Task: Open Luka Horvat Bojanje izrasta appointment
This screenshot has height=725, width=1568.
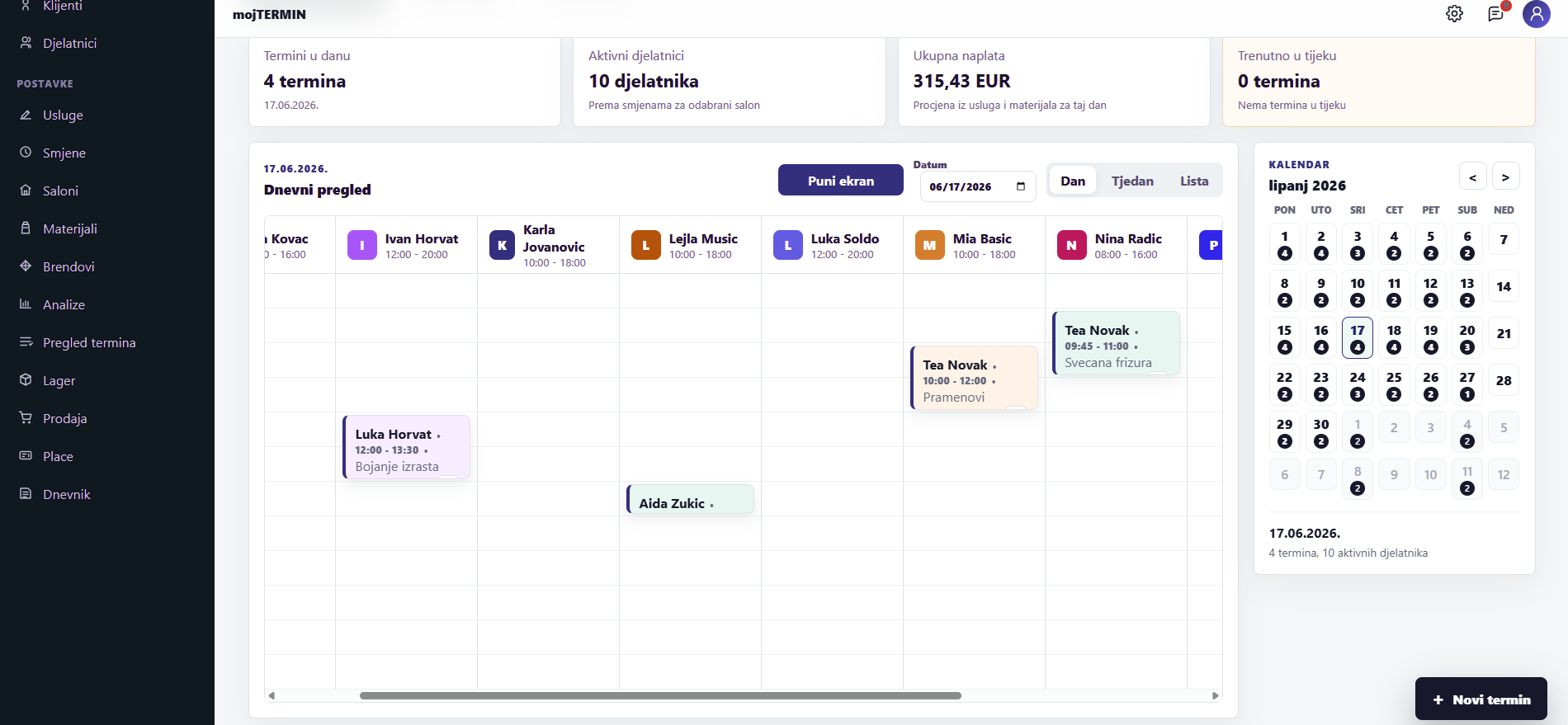Action: 406,447
